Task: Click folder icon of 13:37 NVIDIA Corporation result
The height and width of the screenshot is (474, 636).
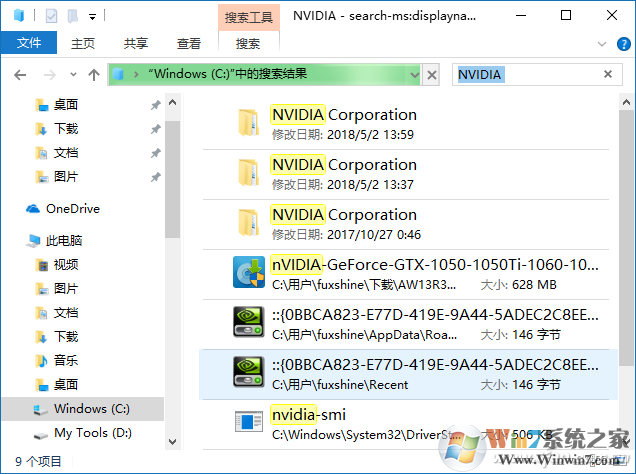Action: (249, 172)
